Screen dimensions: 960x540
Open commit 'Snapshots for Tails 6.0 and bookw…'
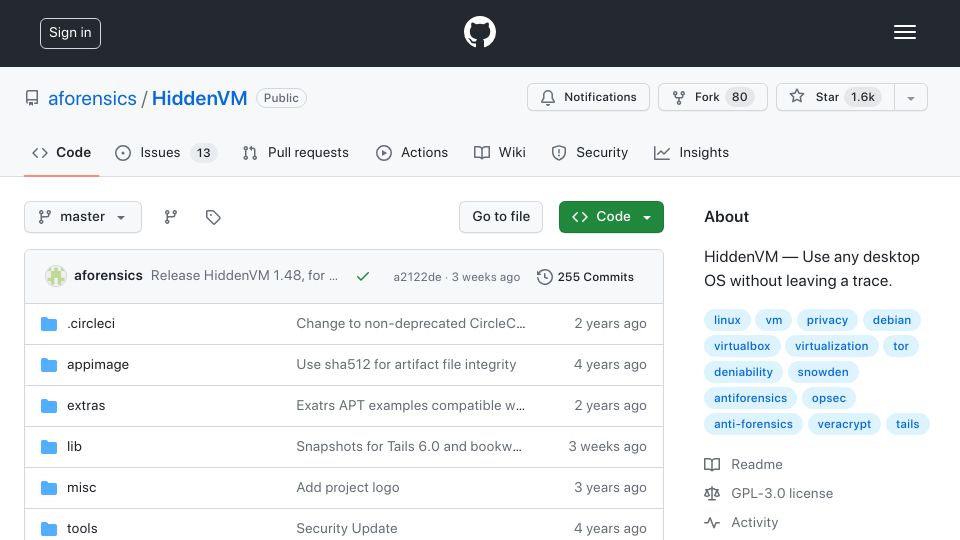point(409,446)
